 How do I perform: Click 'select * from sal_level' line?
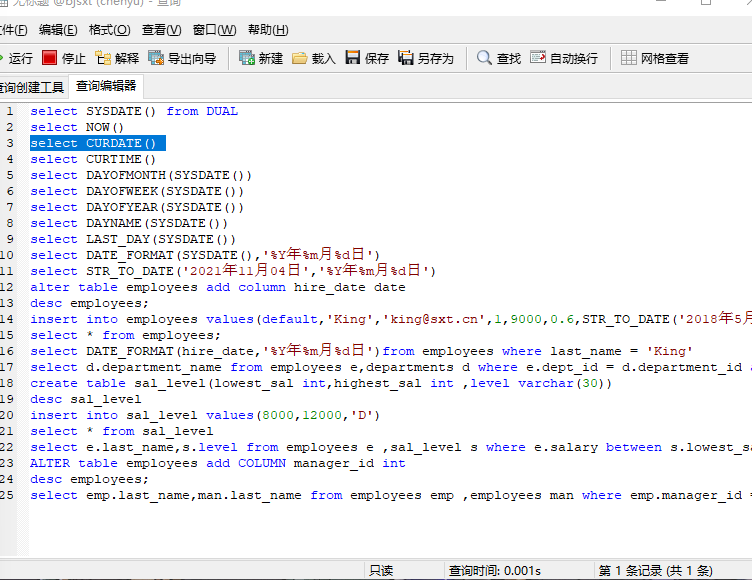[121, 431]
